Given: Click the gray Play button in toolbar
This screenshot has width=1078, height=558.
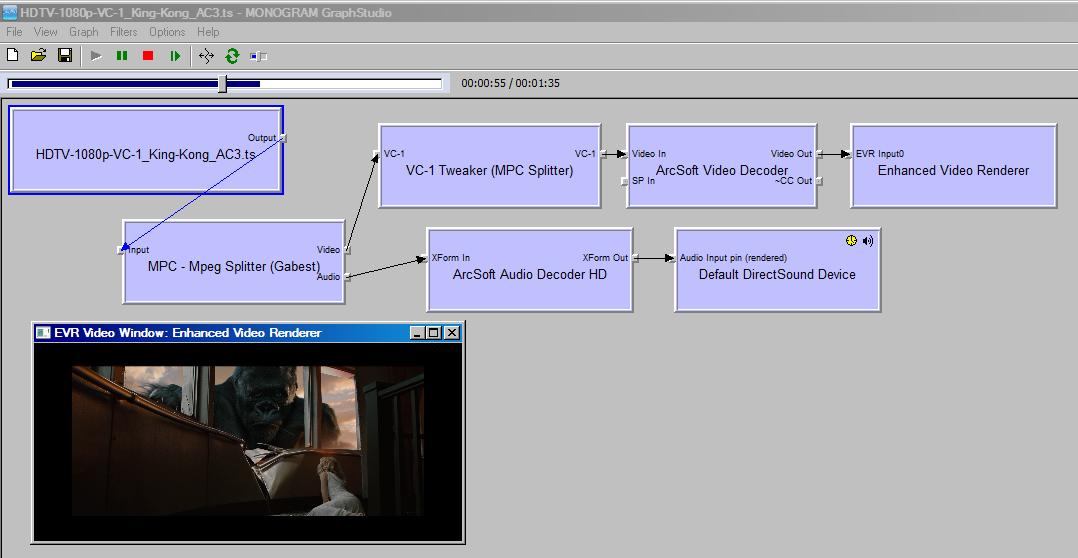Looking at the screenshot, I should pyautogui.click(x=96, y=56).
